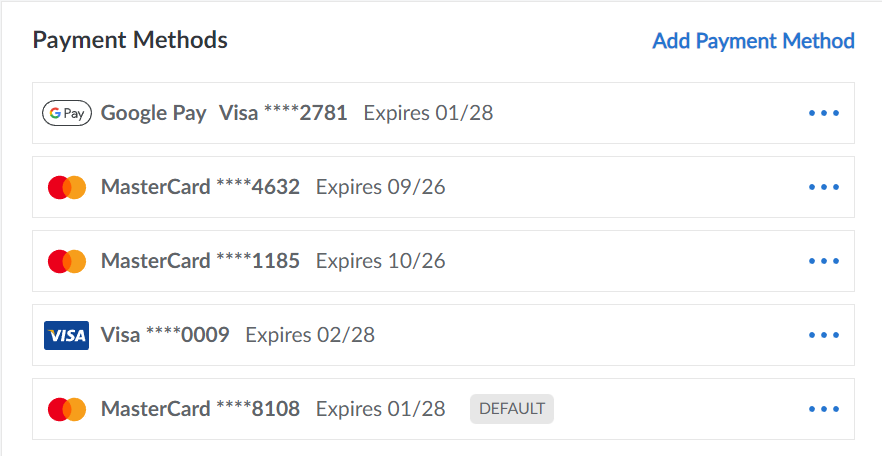Choose the MasterCard ****1185 payment entry

point(600,261)
